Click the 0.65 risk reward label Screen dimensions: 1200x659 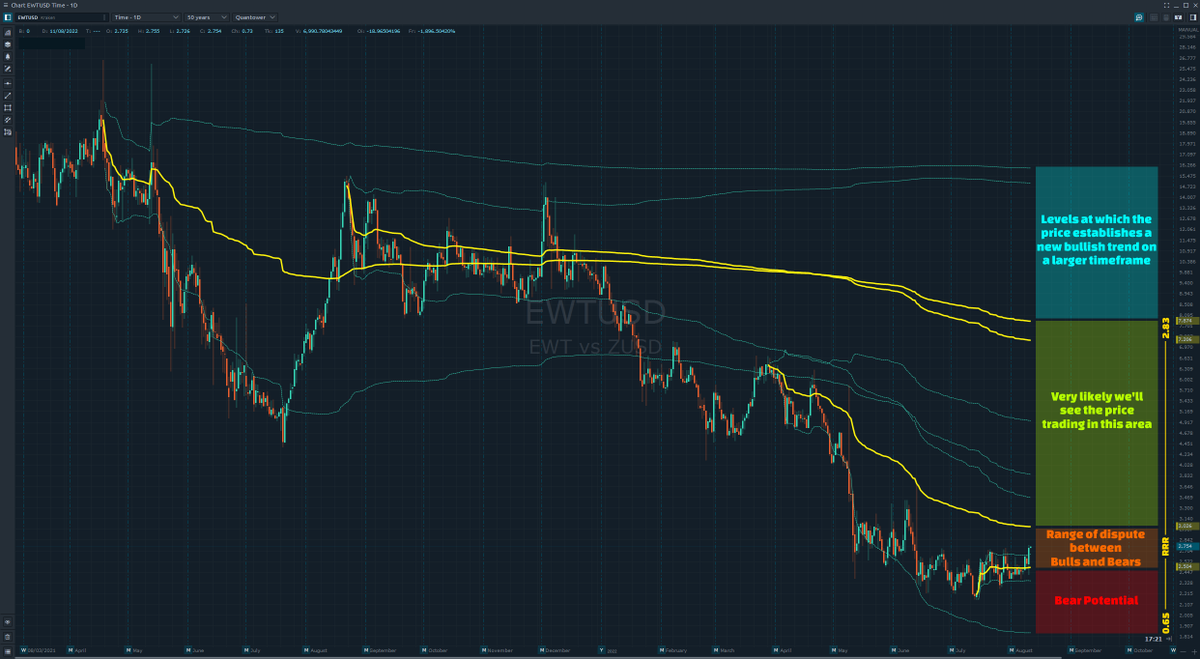tap(1165, 621)
